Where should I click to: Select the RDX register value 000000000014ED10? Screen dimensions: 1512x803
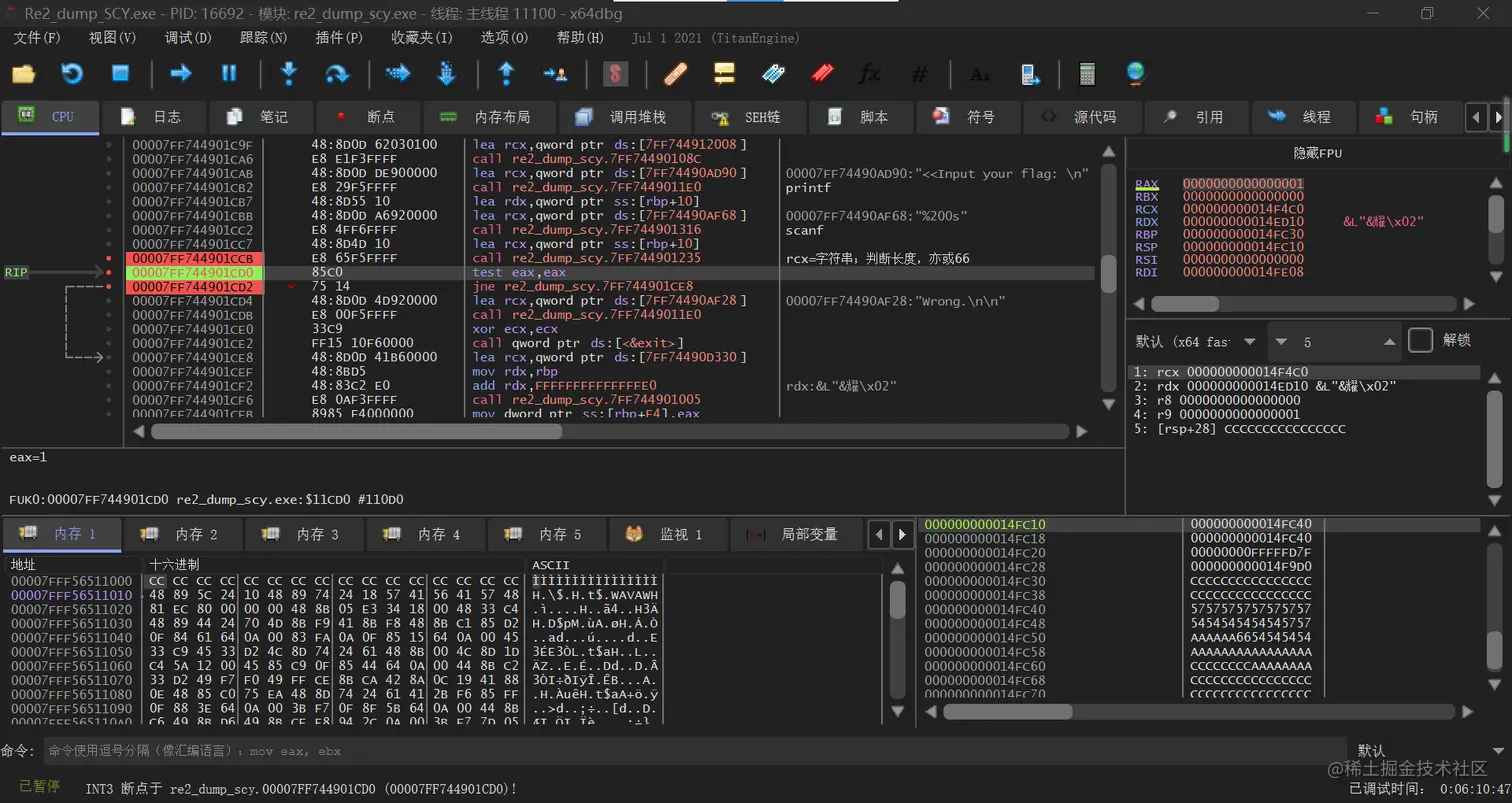click(1243, 221)
